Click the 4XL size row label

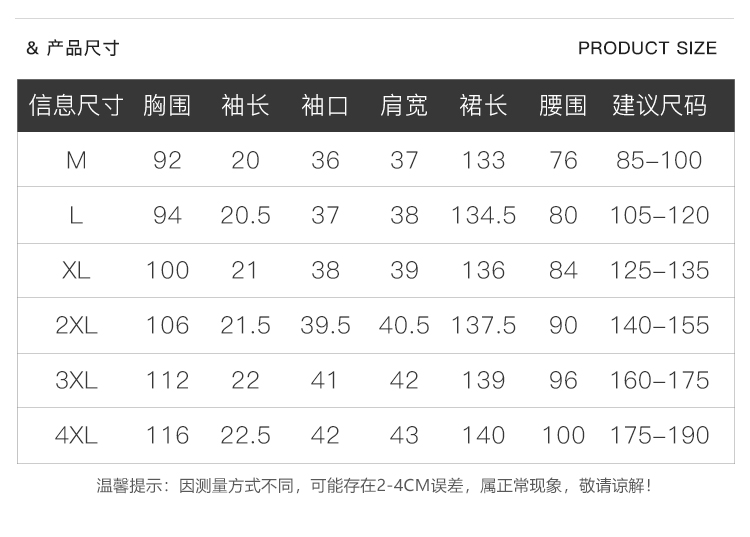pyautogui.click(x=77, y=435)
